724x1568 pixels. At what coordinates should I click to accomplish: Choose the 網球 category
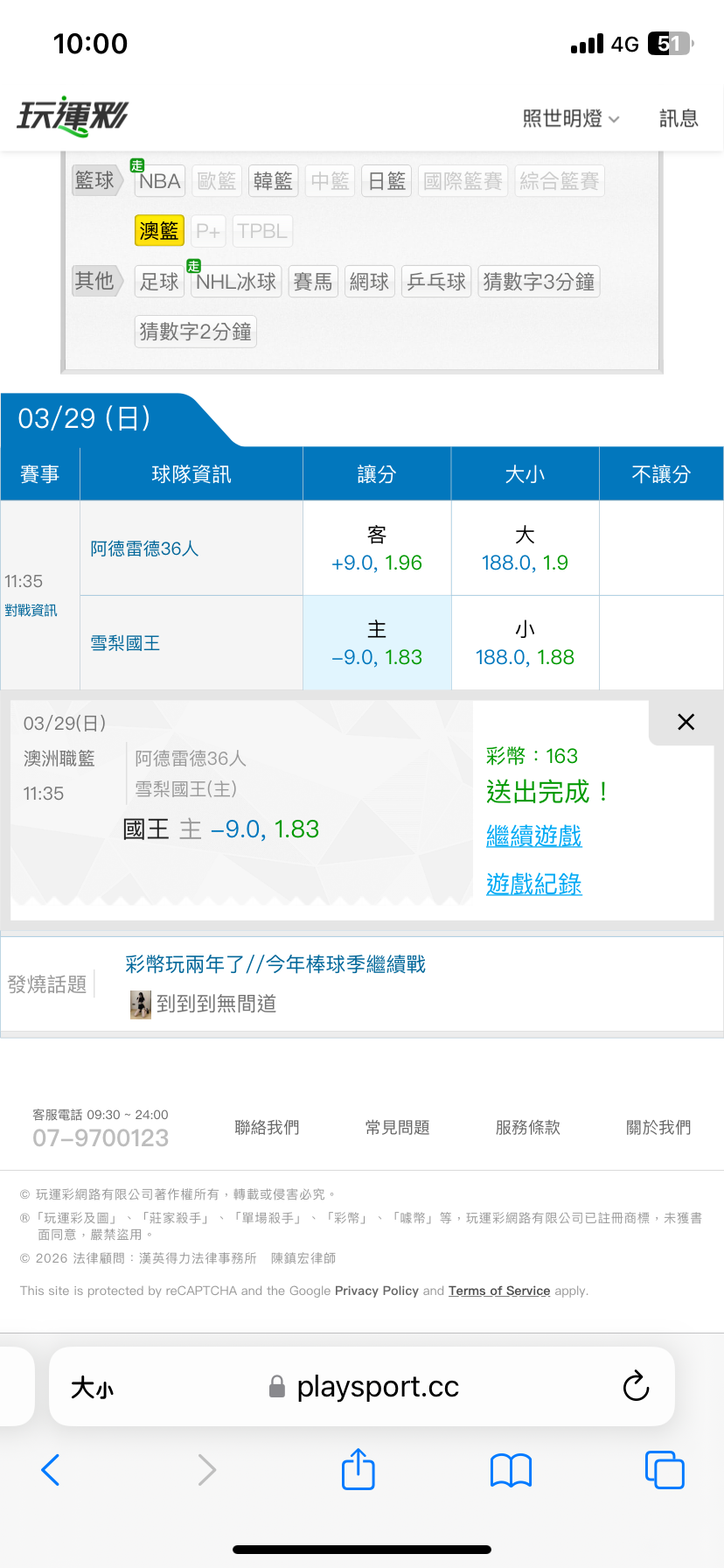[x=369, y=282]
